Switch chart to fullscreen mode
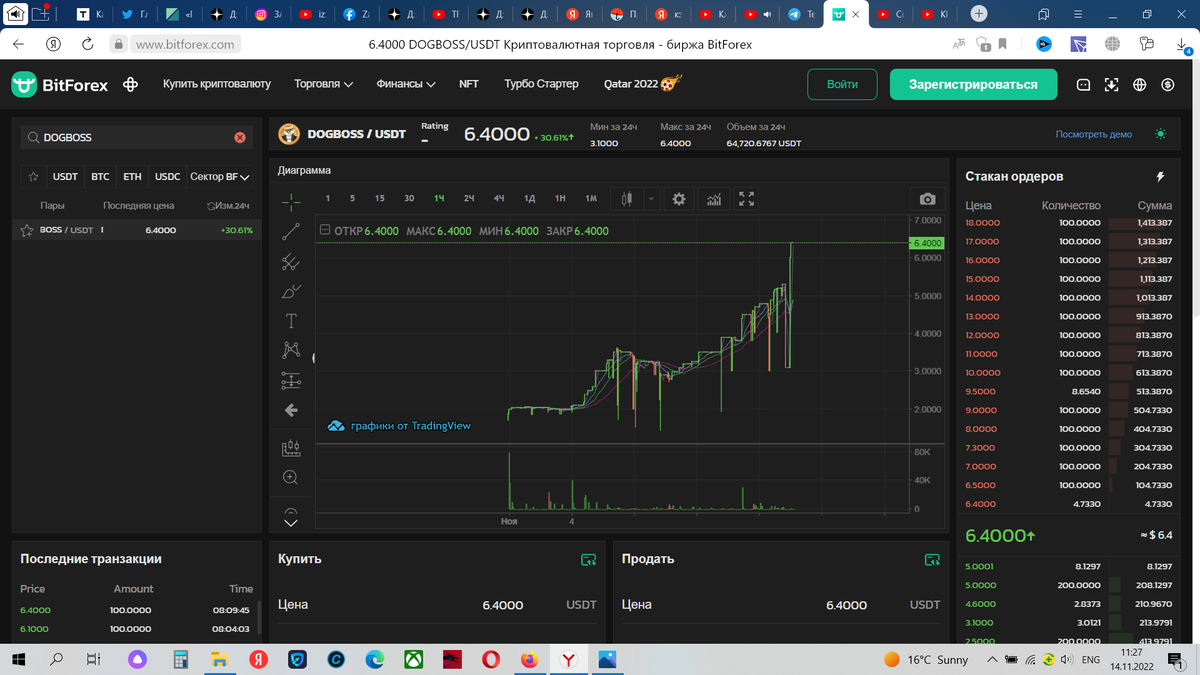The width and height of the screenshot is (1200, 675). [746, 199]
